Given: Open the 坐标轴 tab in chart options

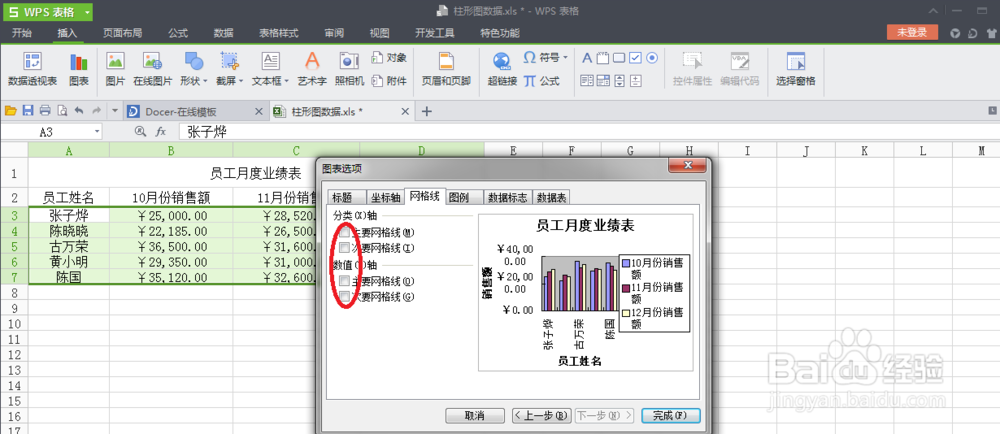Looking at the screenshot, I should coord(386,198).
